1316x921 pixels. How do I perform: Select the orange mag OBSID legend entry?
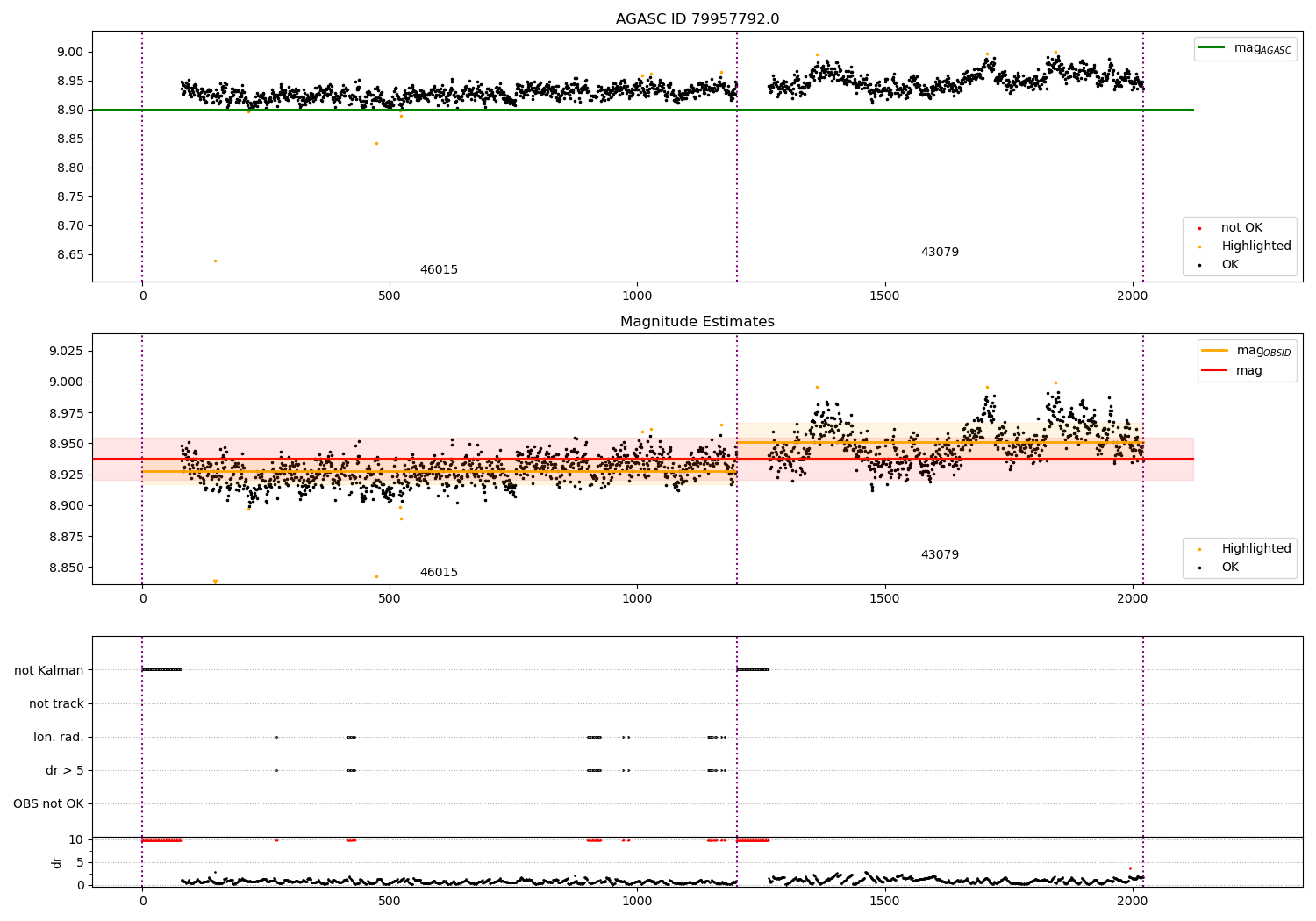pos(1246,351)
